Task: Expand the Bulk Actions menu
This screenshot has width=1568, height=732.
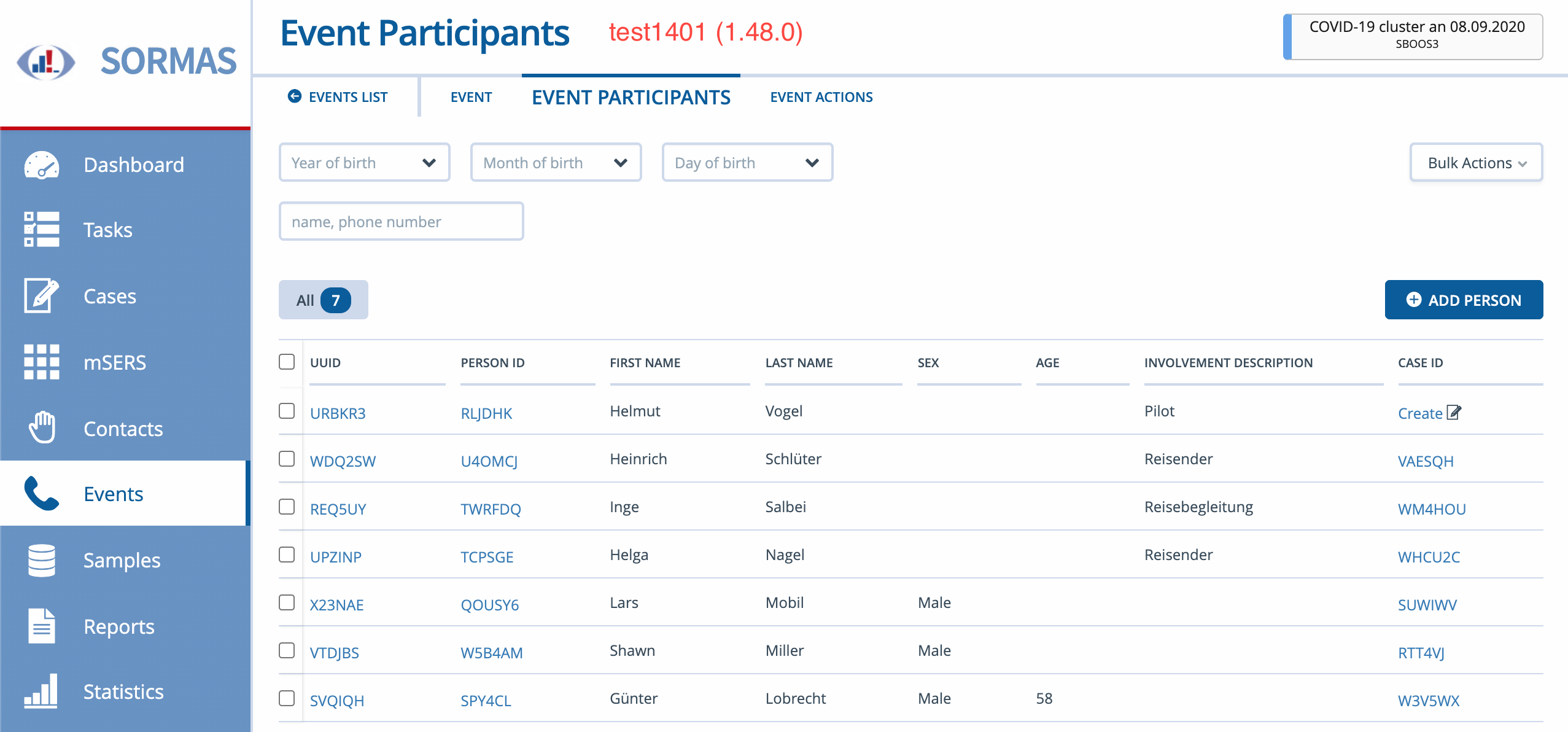Action: click(1477, 163)
